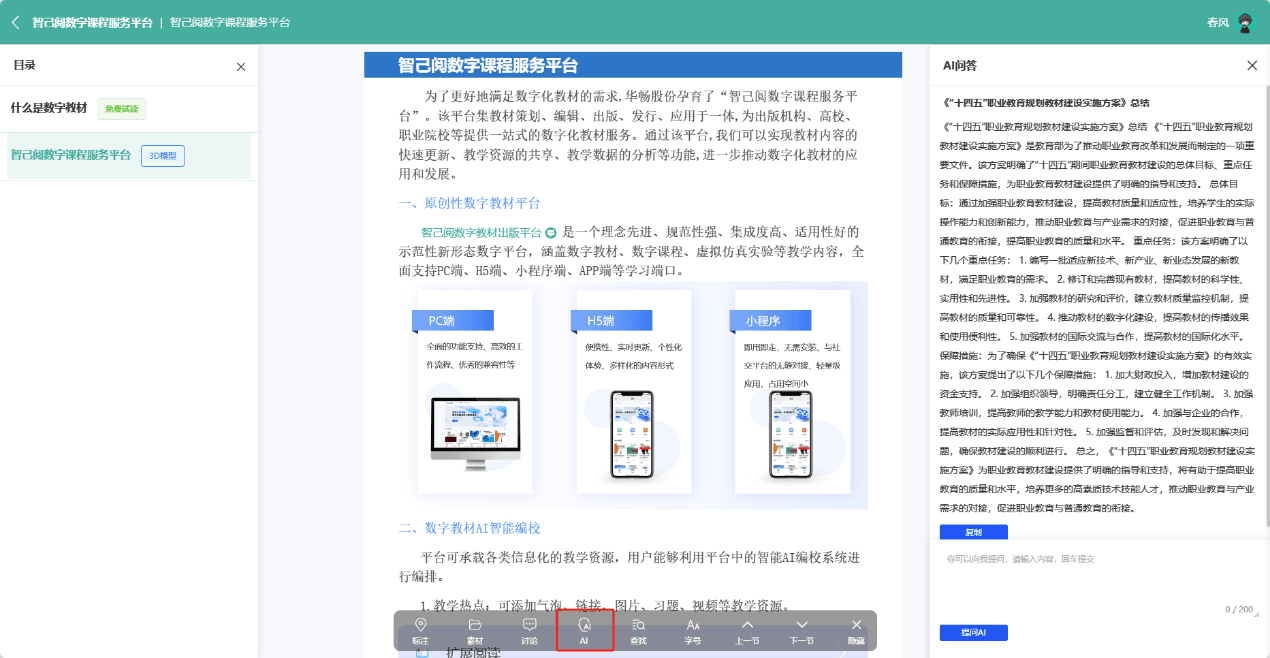Focus the AI question input box

point(1099,580)
